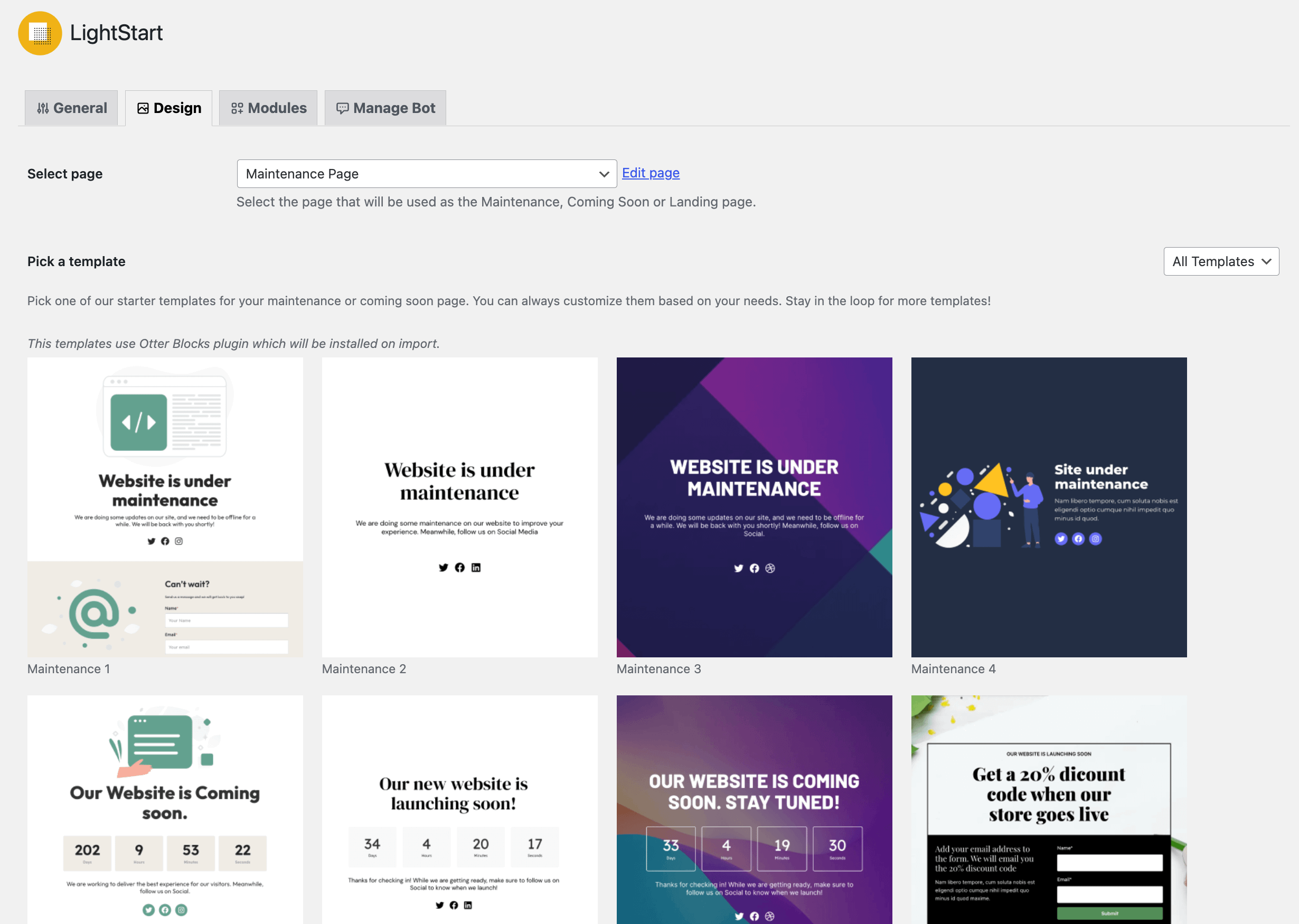The width and height of the screenshot is (1299, 924).
Task: Click the Manage Bot chat icon
Action: [342, 108]
